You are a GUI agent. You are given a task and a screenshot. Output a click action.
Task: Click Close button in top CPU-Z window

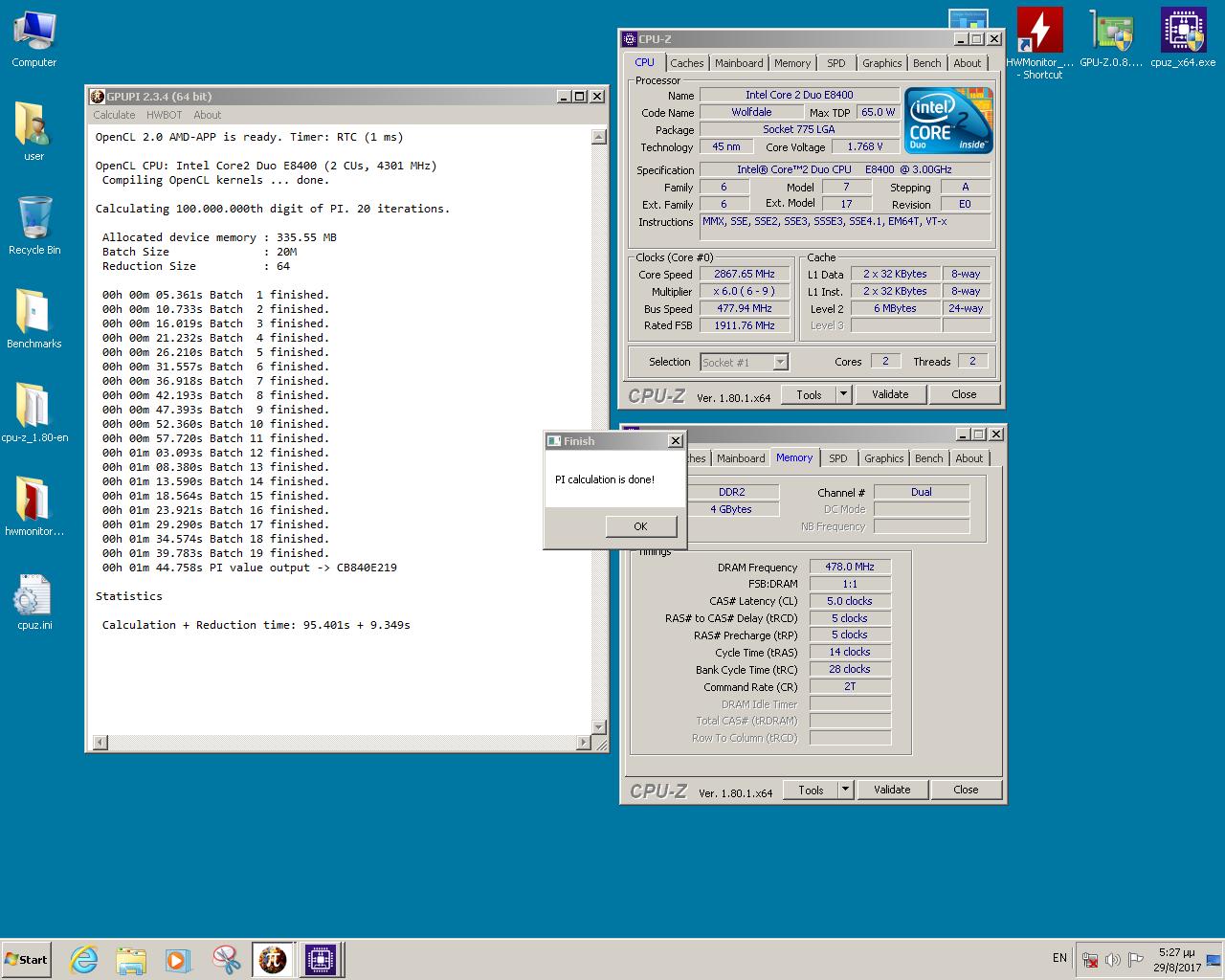click(964, 394)
